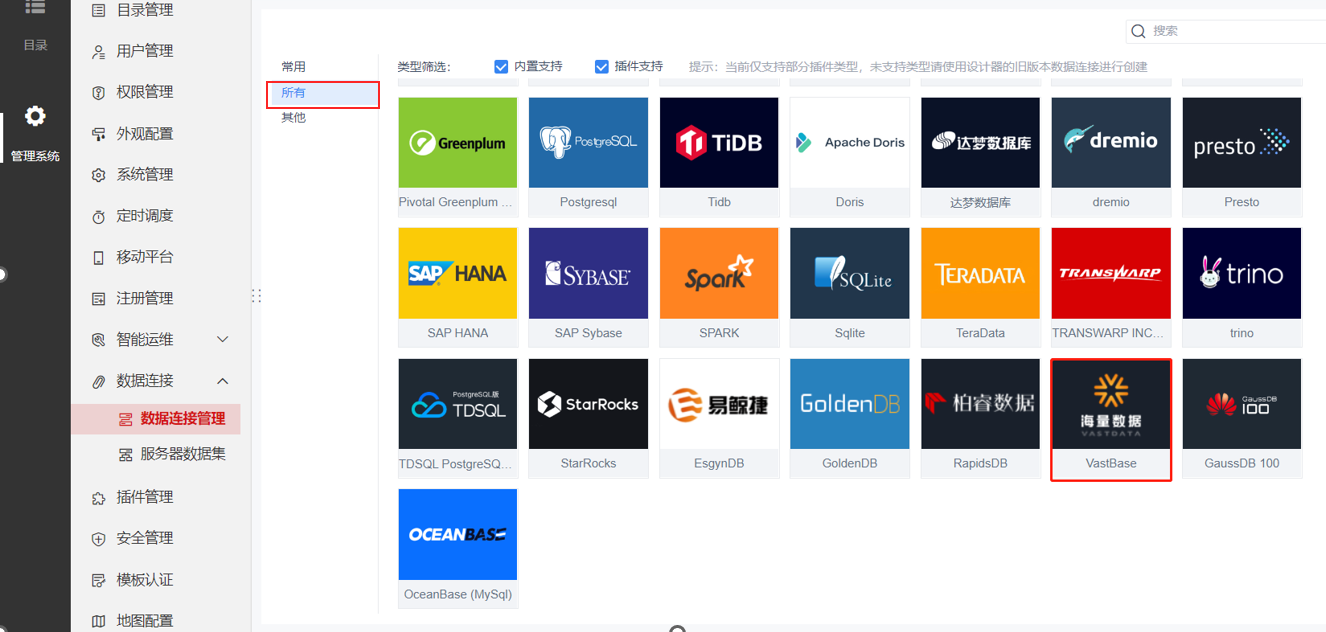Click the 外观配置 paint roller icon

(x=98, y=134)
